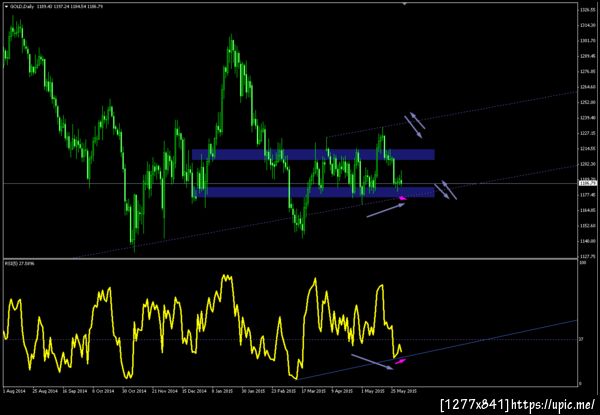
Task: Click the chart shift triangle marker on top edge
Action: (405, 4)
